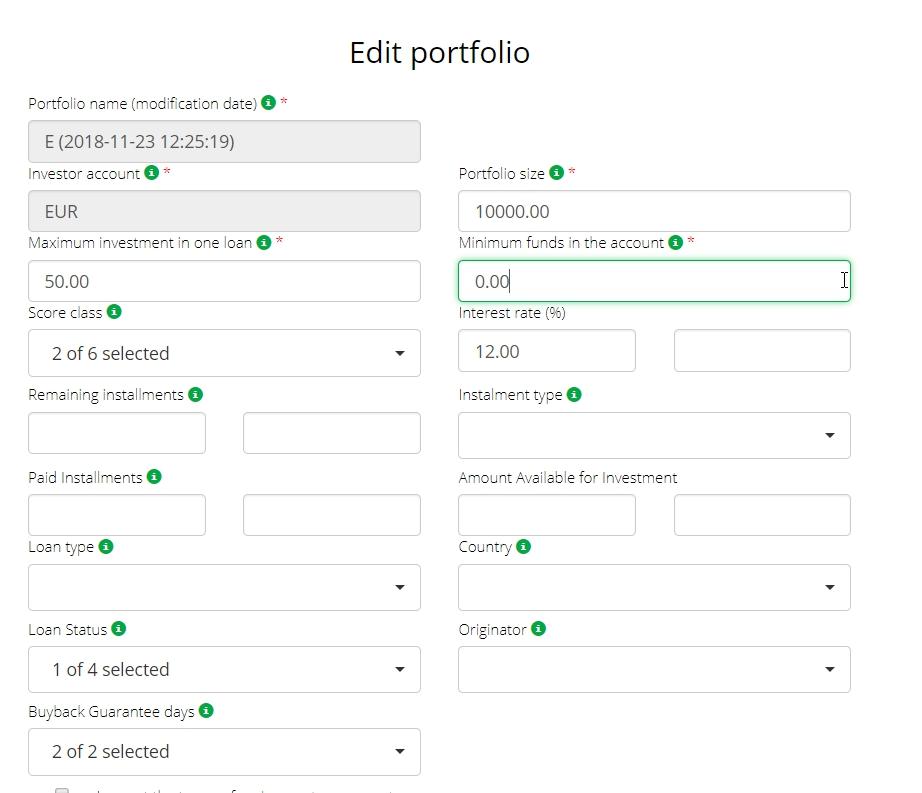Click info icon for Maximum investment in one loan
Image resolution: width=922 pixels, height=793 pixels.
(x=263, y=242)
